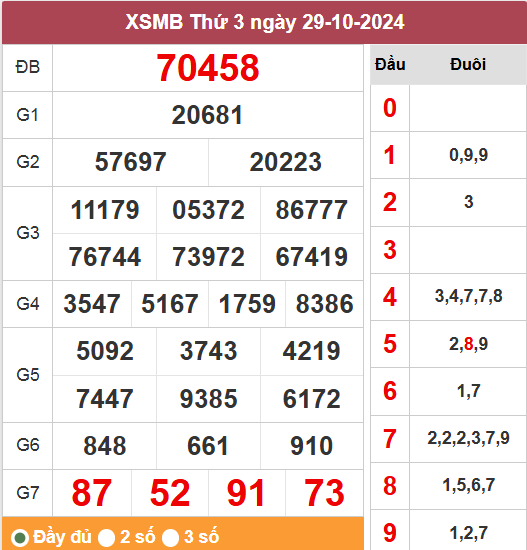Click the G3 number 67419
Image resolution: width=527 pixels, height=550 pixels.
(312, 257)
